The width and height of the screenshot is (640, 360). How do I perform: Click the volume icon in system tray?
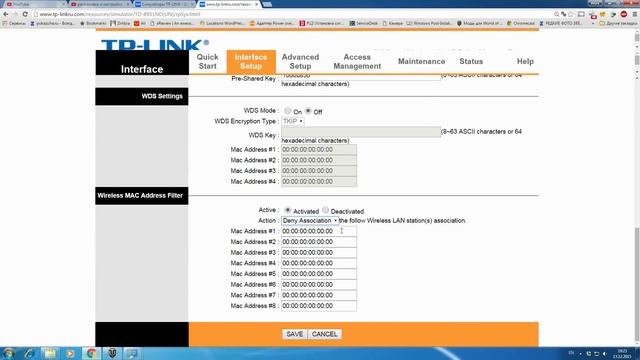click(x=604, y=354)
